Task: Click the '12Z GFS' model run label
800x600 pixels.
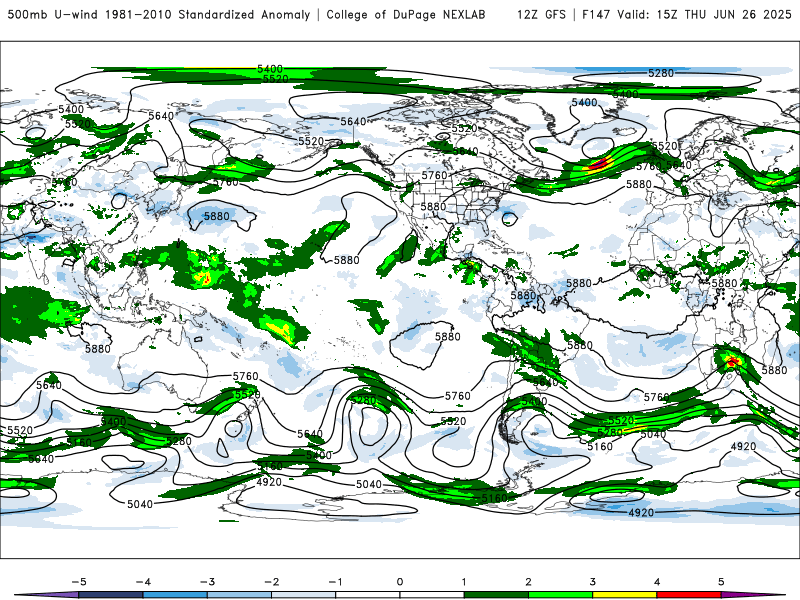Action: pos(541,14)
